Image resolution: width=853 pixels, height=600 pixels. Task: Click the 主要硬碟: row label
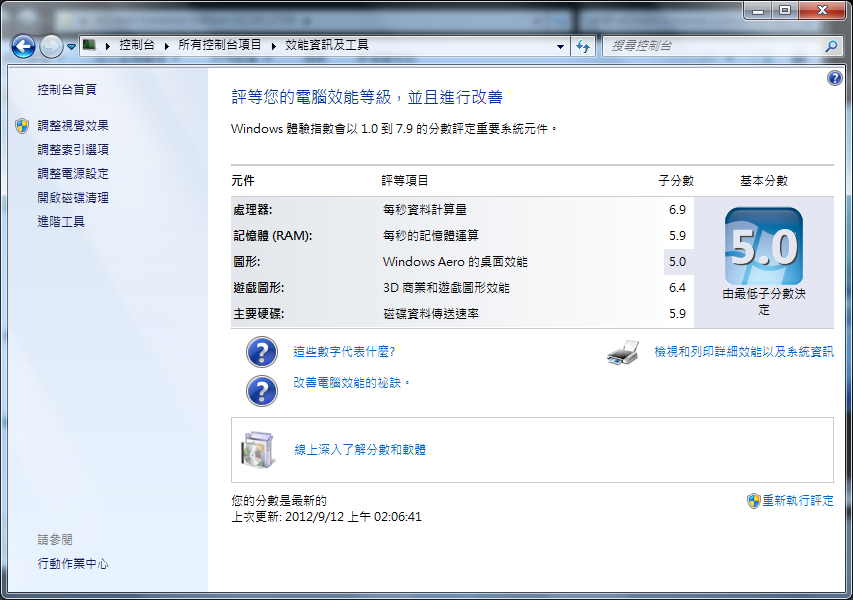(259, 314)
